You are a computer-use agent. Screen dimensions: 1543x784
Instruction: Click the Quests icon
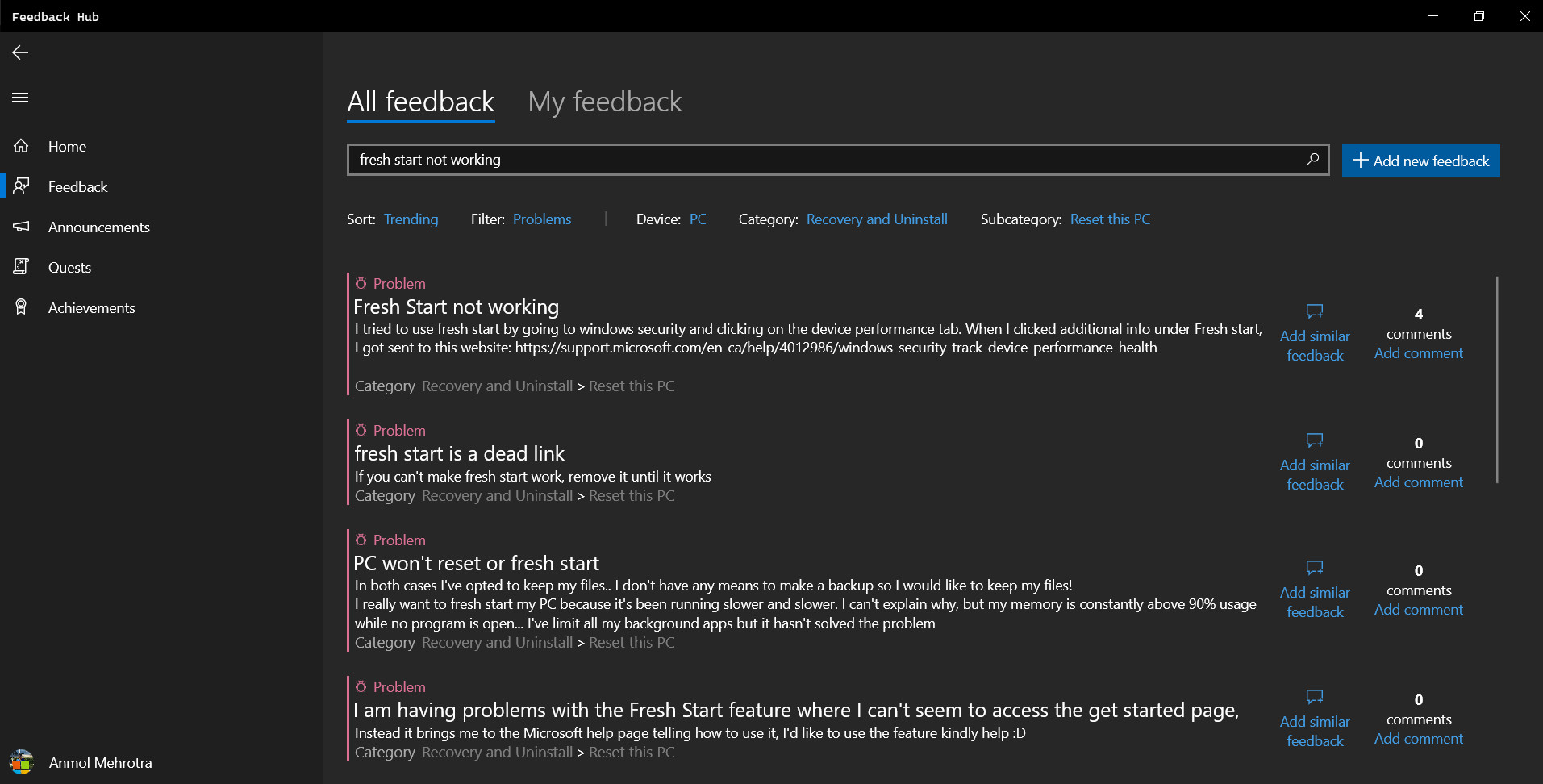pyautogui.click(x=21, y=267)
